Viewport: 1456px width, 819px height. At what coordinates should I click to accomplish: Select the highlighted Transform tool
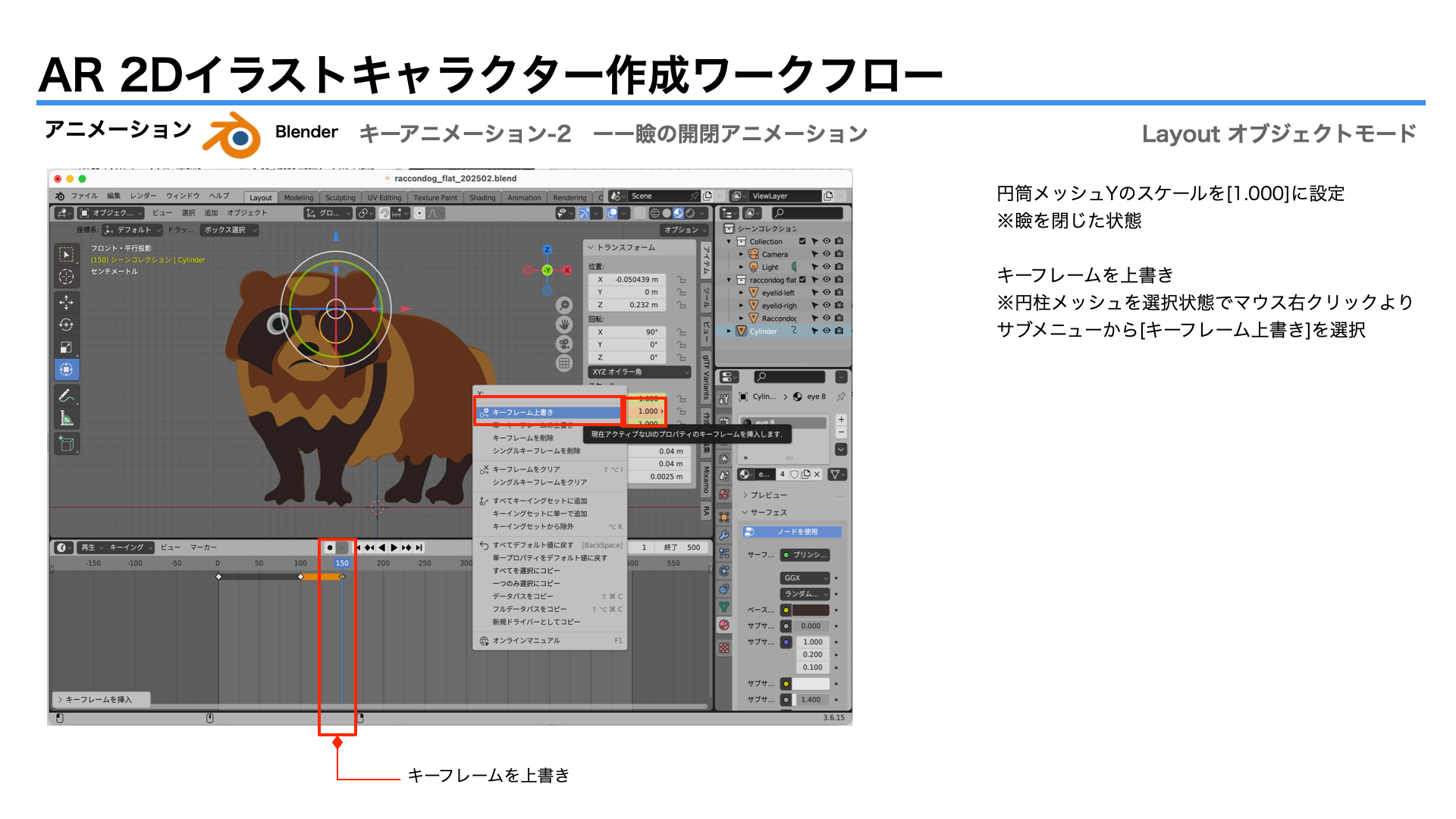click(x=67, y=369)
